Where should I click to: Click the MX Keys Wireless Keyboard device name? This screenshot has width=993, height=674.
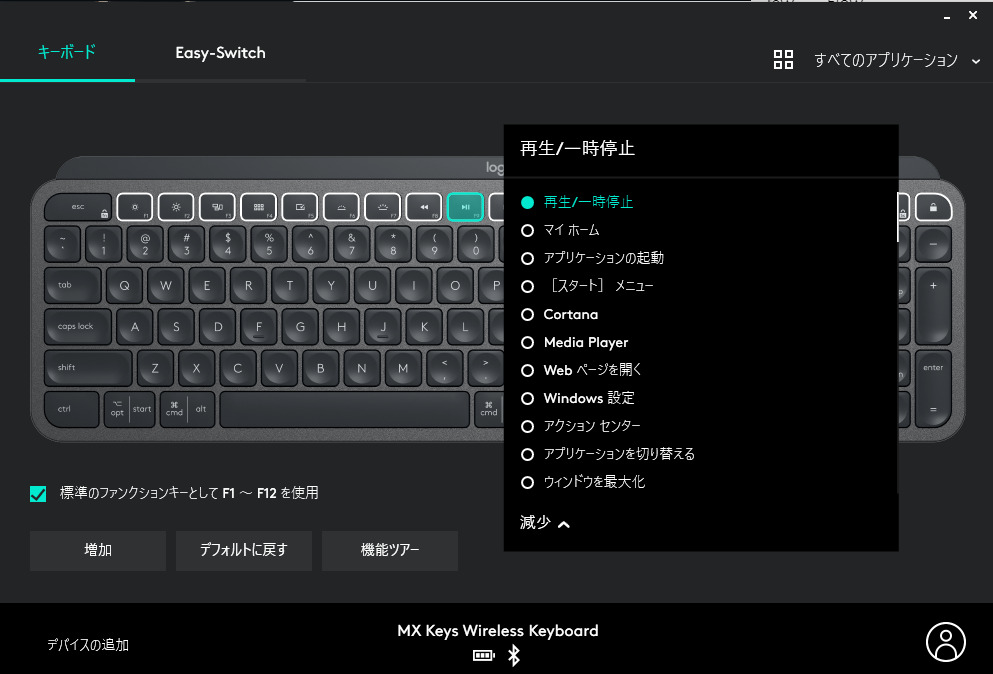498,631
